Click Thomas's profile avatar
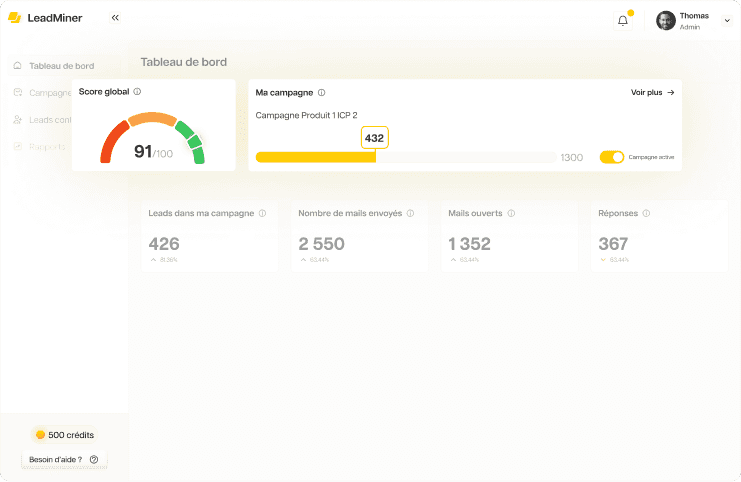741x482 pixels. click(x=666, y=21)
